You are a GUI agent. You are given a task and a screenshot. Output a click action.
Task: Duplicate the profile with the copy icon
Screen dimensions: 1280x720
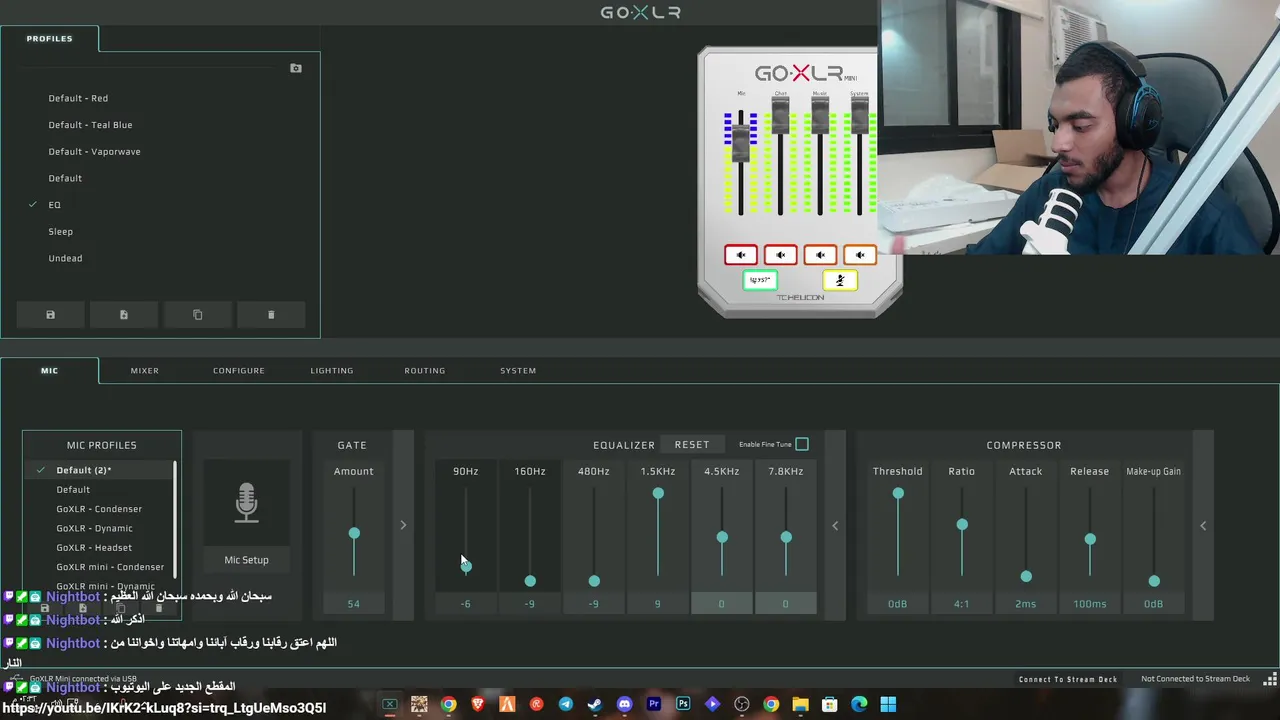[197, 315]
